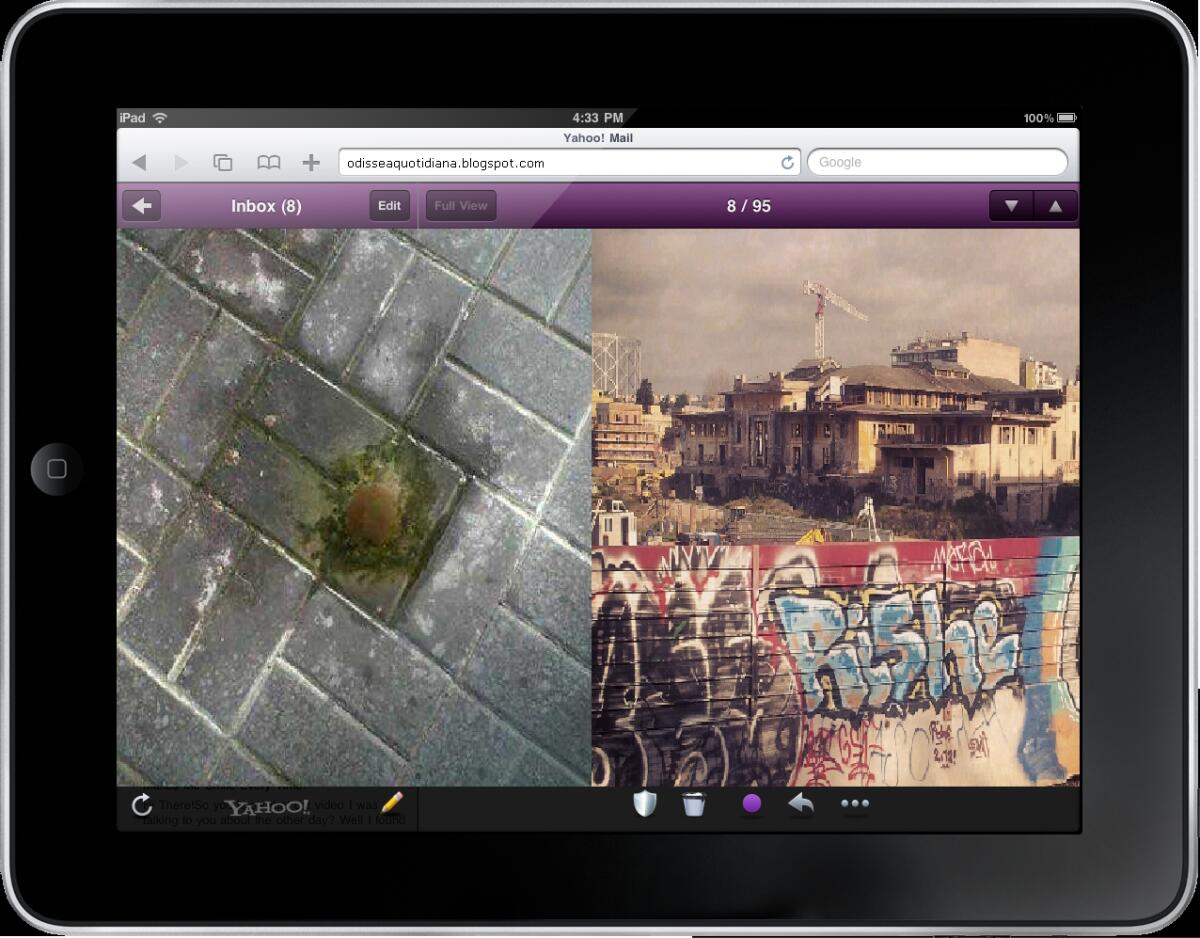Go back with the Yahoo Mail arrow button
The image size is (1200, 938).
pos(142,206)
